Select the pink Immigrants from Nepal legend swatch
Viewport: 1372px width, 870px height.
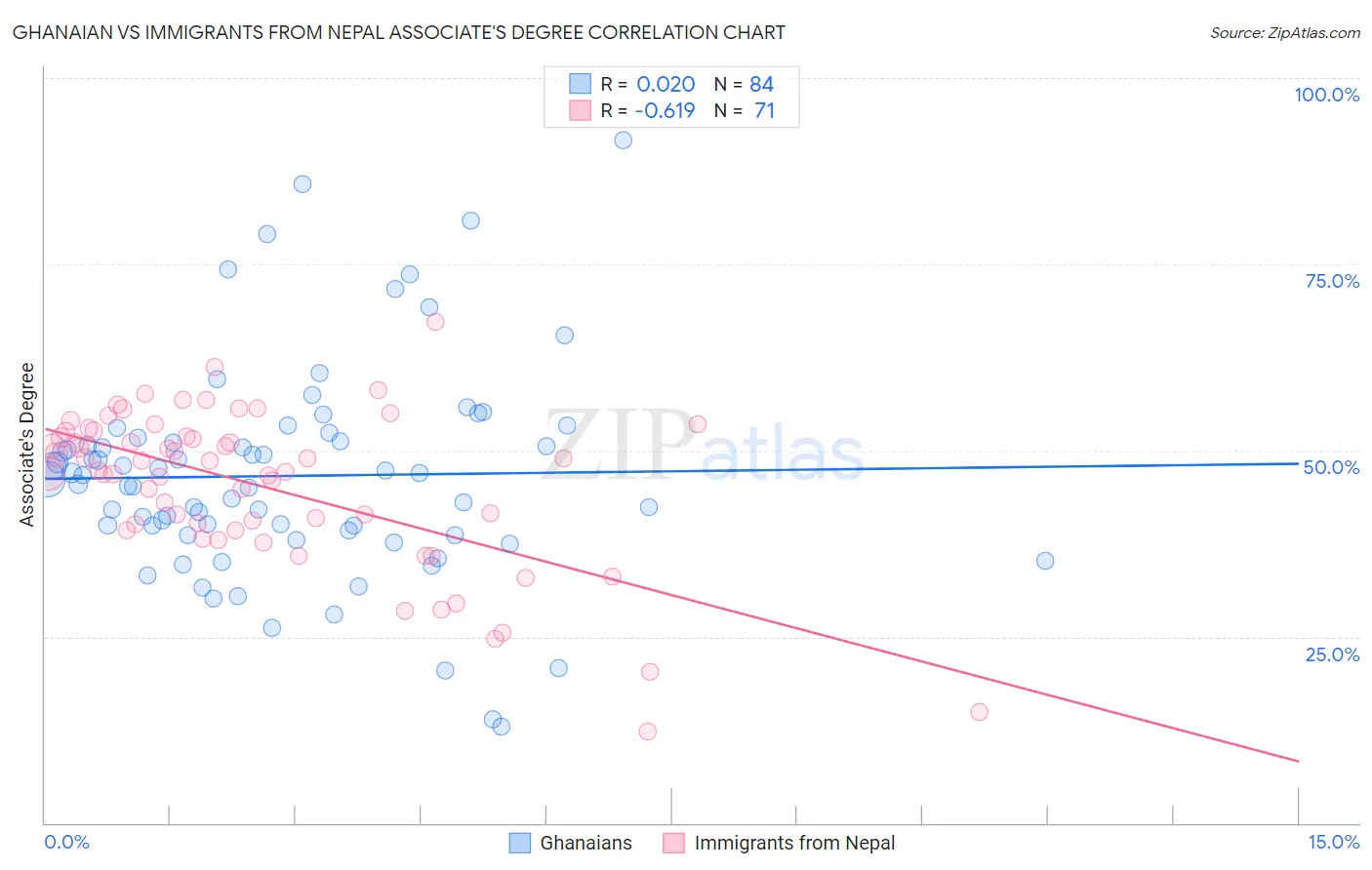pos(673,843)
